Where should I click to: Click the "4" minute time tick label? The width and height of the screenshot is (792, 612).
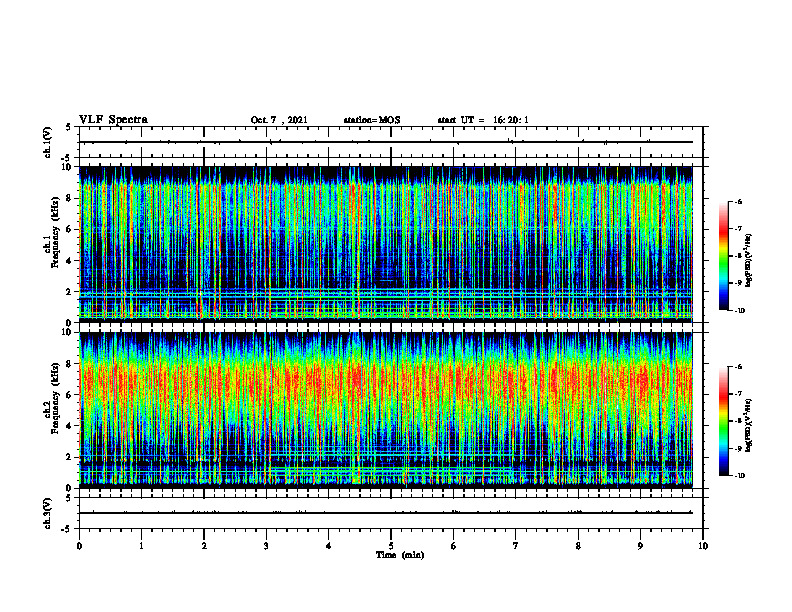tap(329, 546)
